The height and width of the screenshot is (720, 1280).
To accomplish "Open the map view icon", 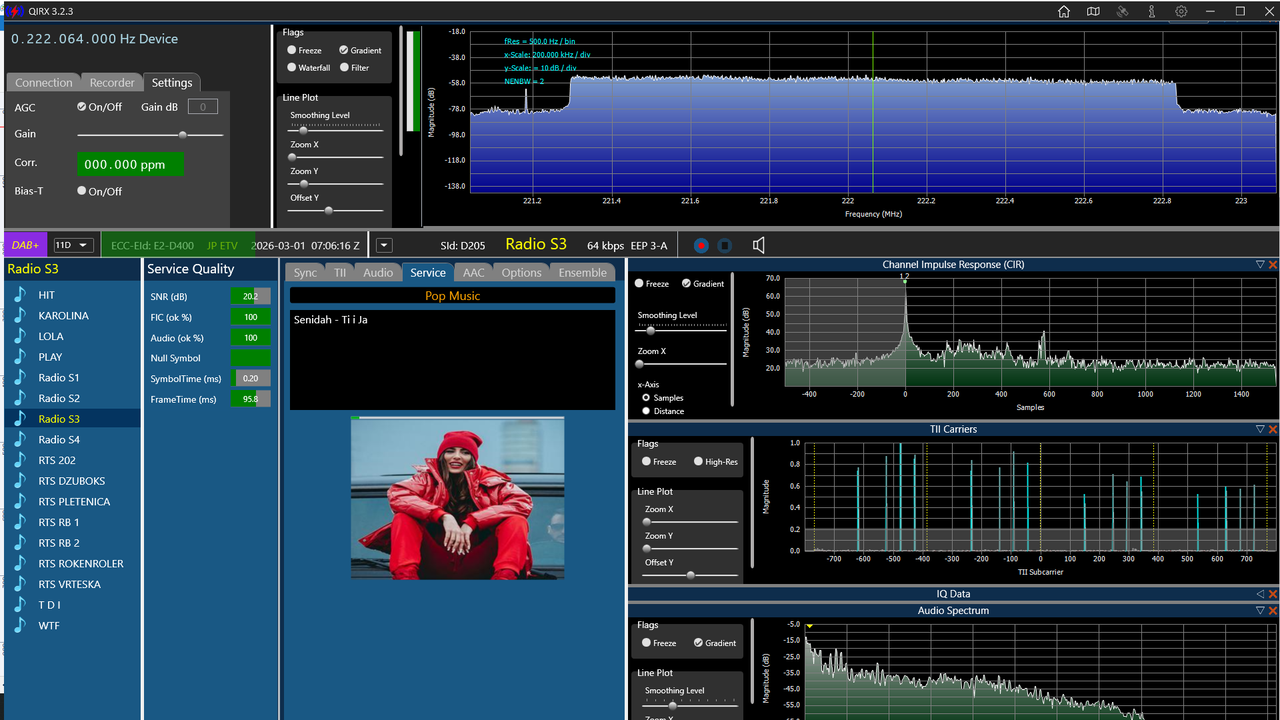I will 1093,12.
